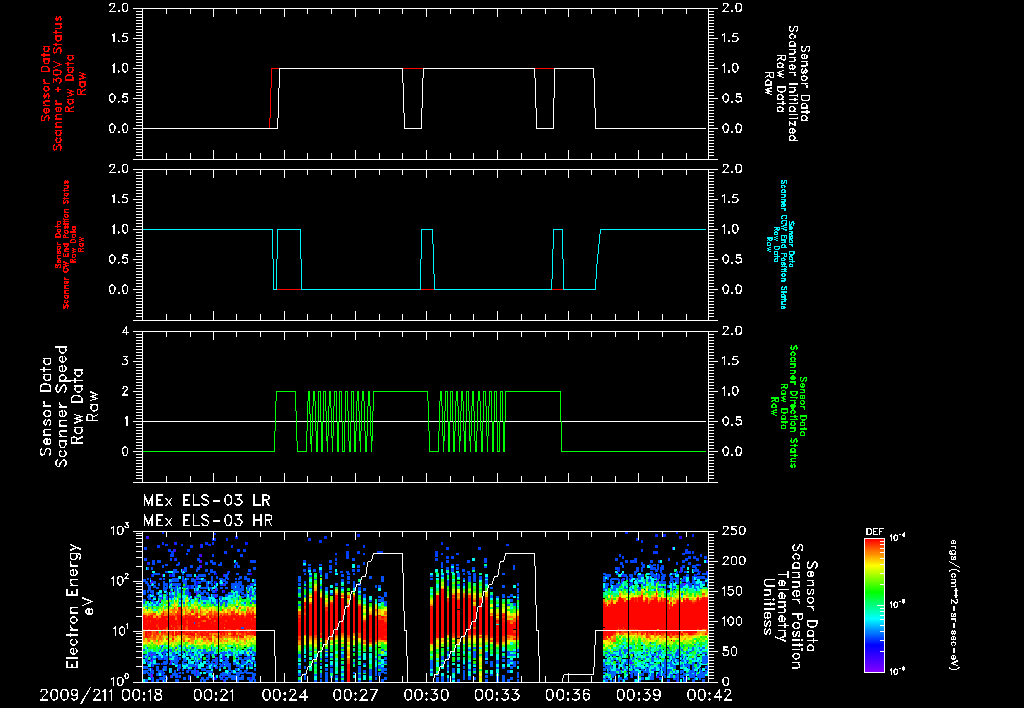Select the MEx ELS-03 LR title text
This screenshot has width=1024, height=708.
point(206,501)
